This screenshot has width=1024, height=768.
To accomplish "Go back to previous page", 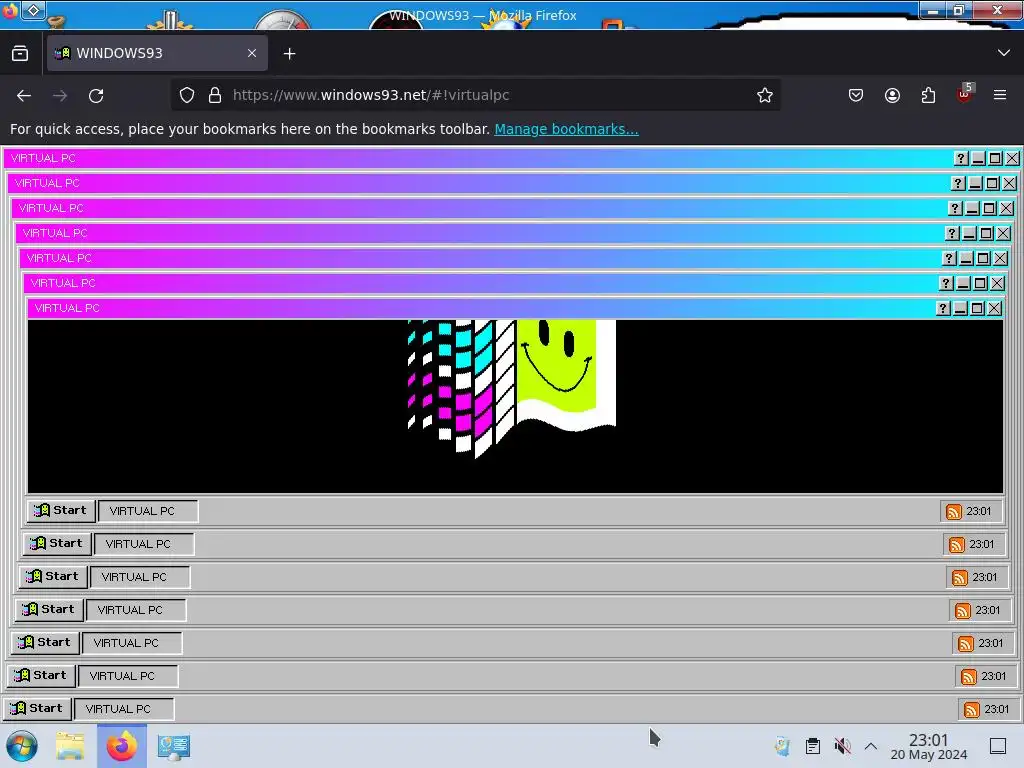I will tap(24, 95).
